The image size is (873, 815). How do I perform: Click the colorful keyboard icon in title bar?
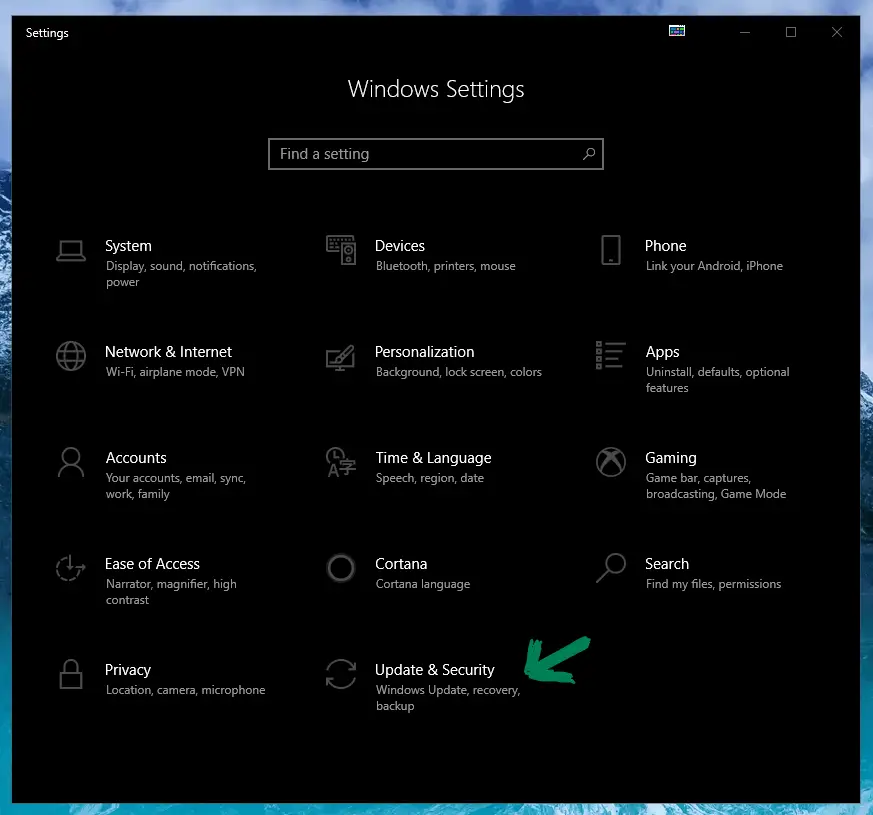coord(677,31)
